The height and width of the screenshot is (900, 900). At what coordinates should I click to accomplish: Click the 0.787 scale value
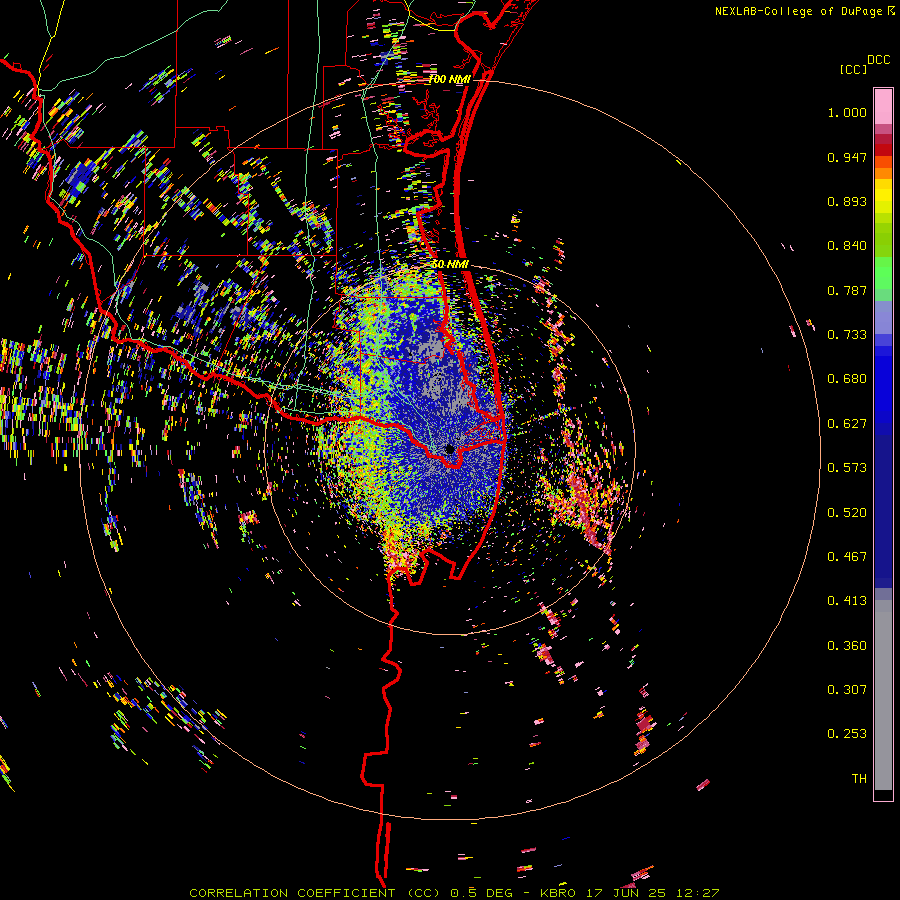tap(847, 290)
